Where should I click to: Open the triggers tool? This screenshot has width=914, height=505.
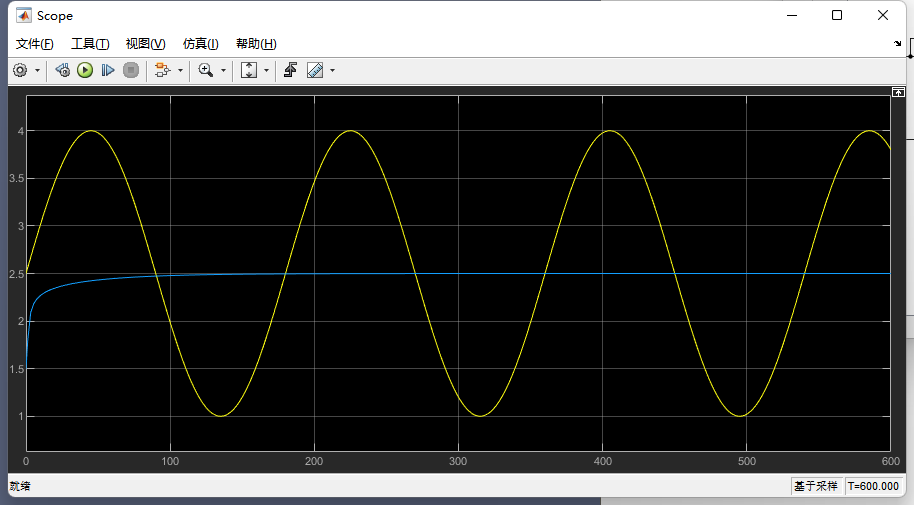pos(290,71)
